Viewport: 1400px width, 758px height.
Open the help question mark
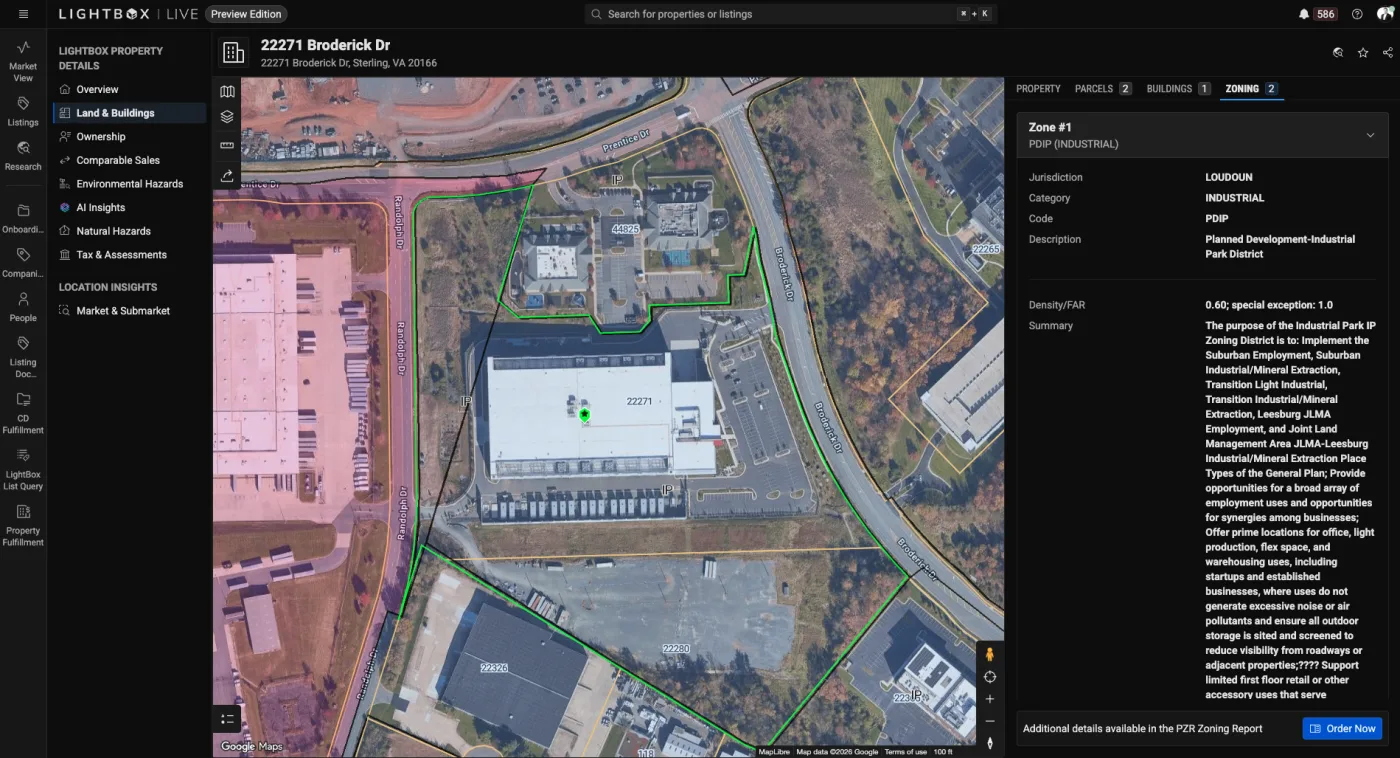[1357, 14]
